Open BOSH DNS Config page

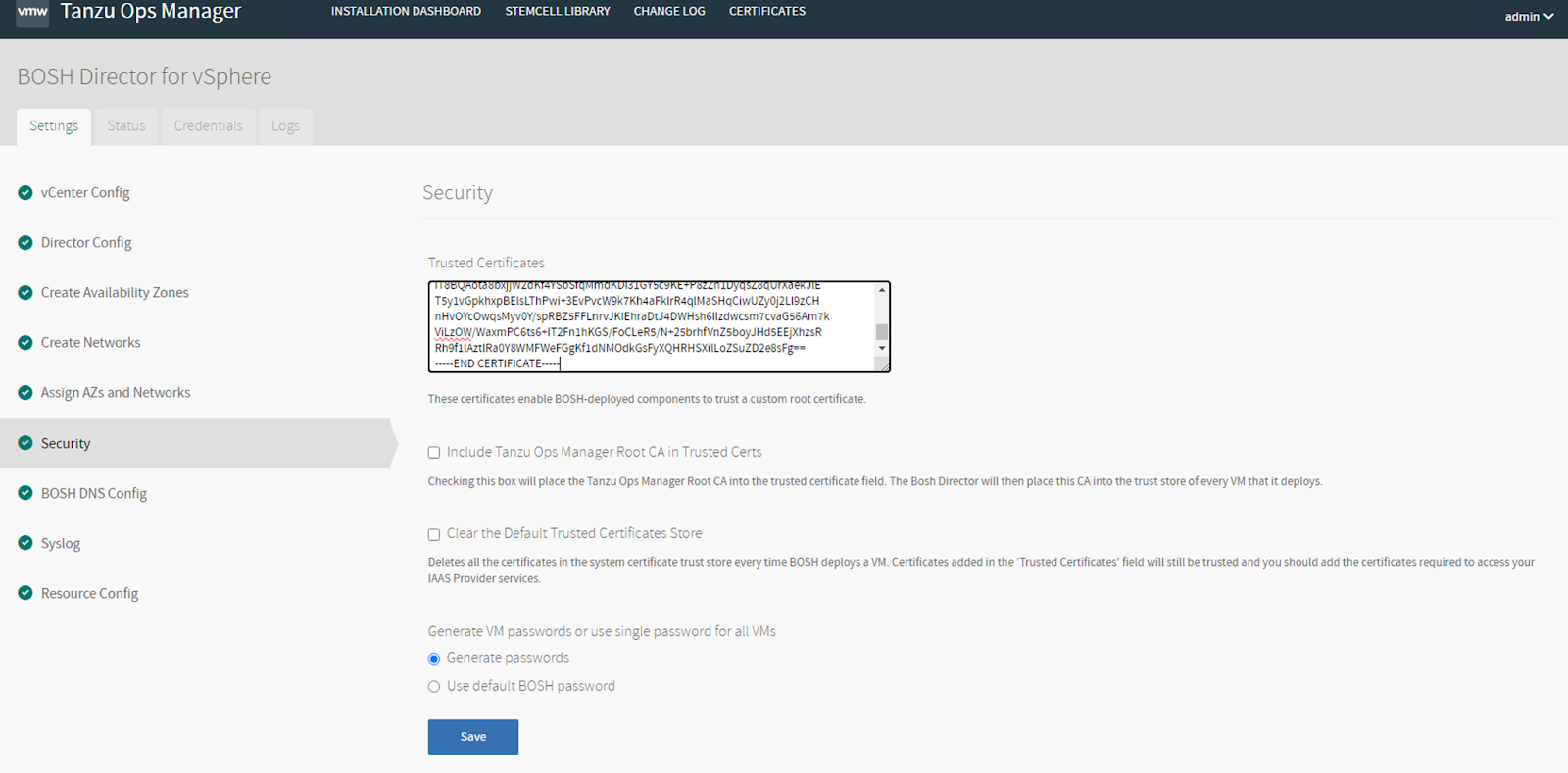[x=94, y=494]
